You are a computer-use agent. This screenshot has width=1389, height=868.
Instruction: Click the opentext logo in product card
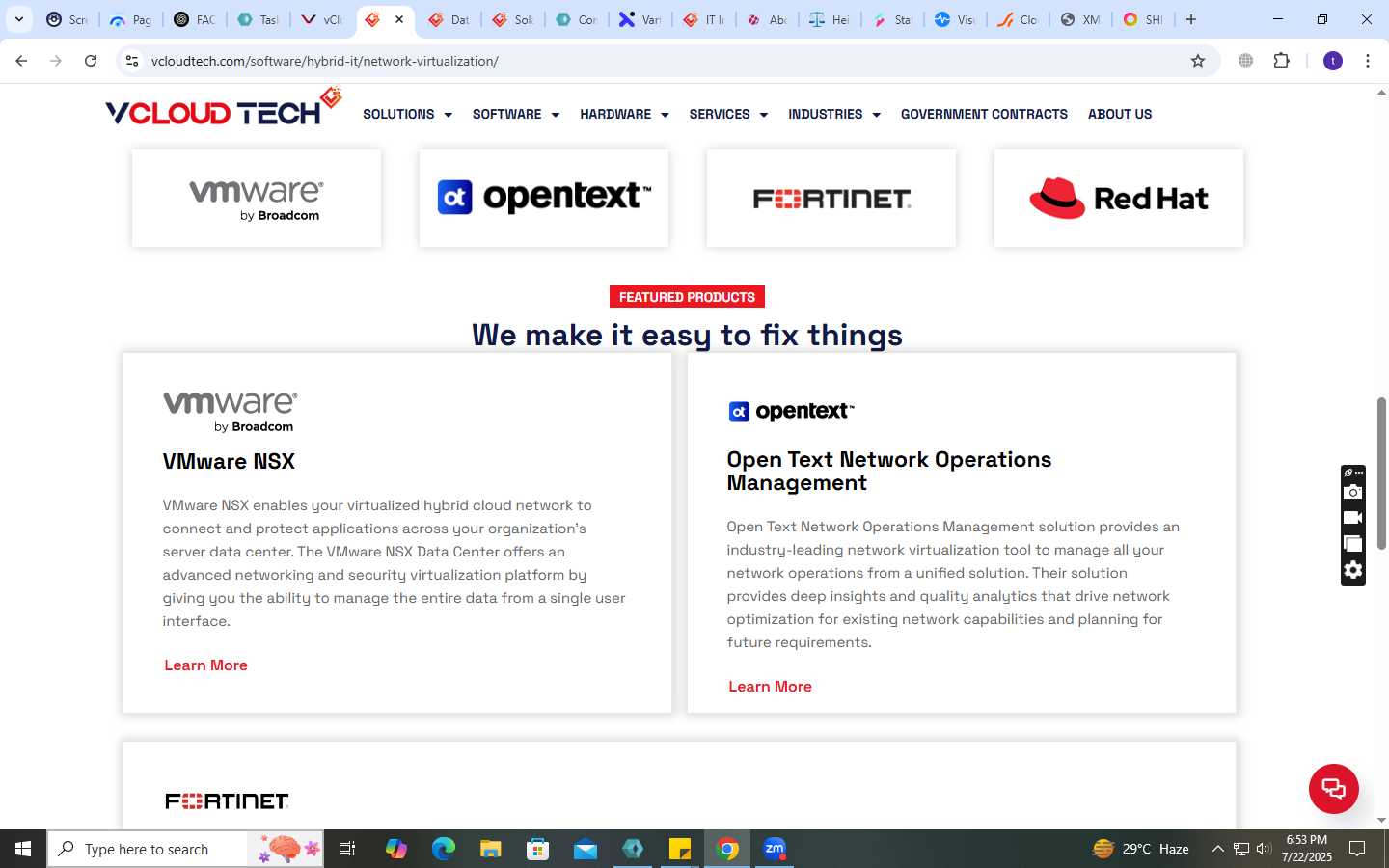tap(791, 412)
